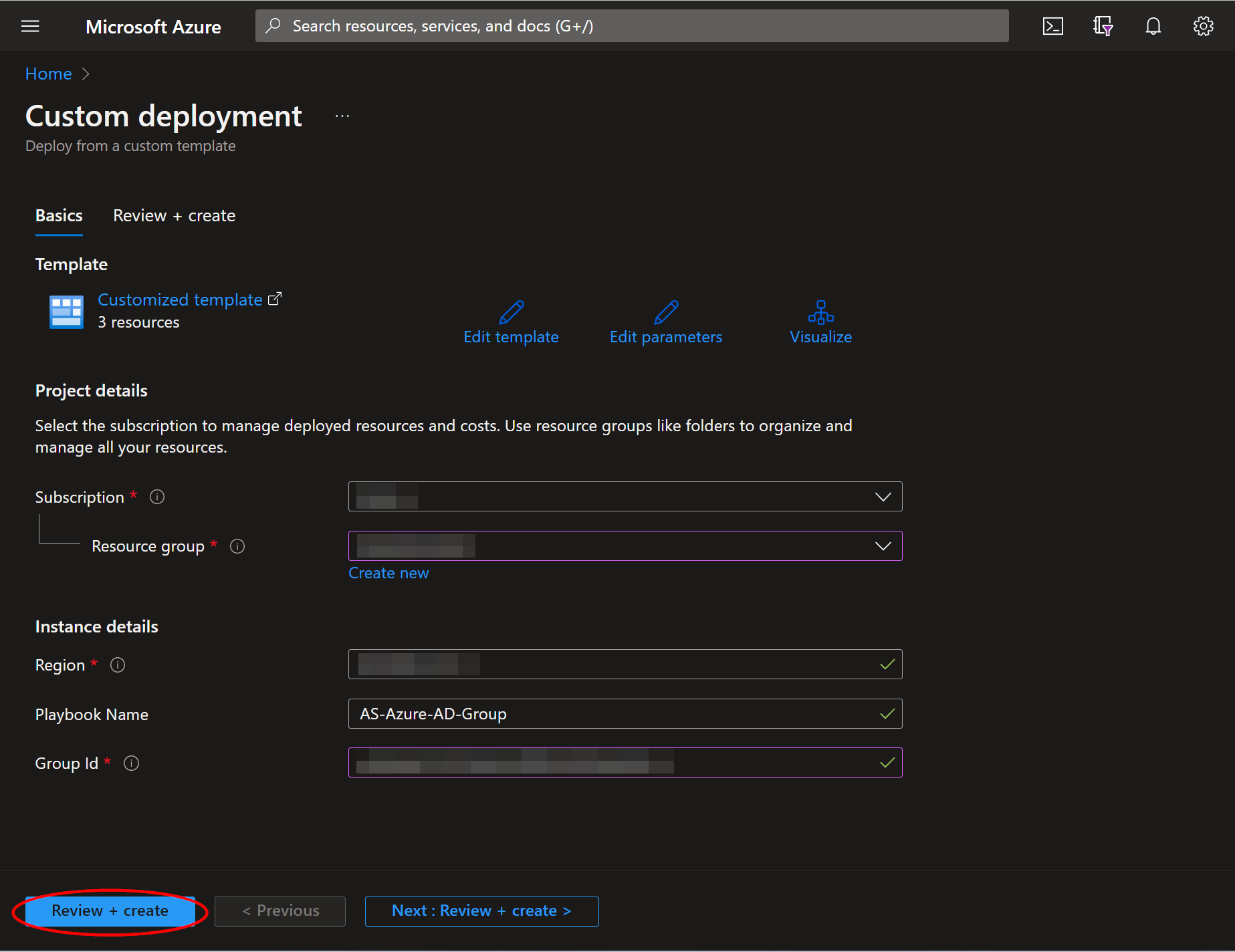Click the 'Playbook Name' label
Screen dimensions: 1235x952
click(x=92, y=714)
